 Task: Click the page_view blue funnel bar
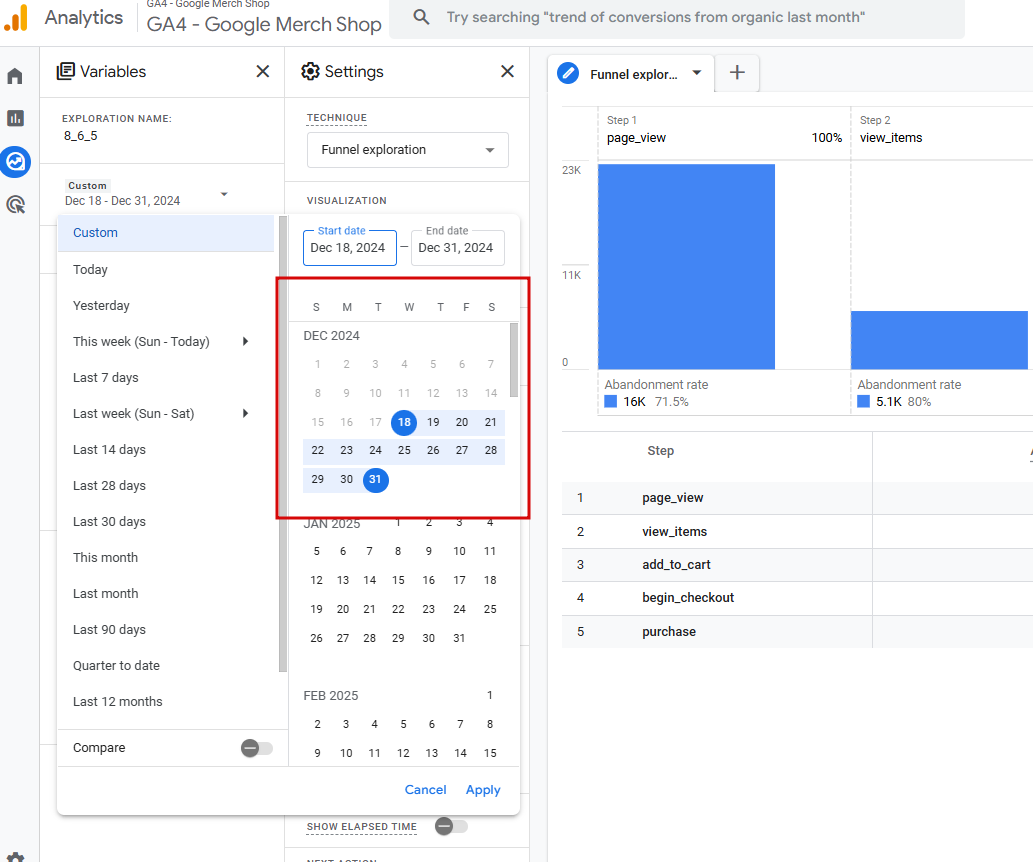(x=686, y=267)
